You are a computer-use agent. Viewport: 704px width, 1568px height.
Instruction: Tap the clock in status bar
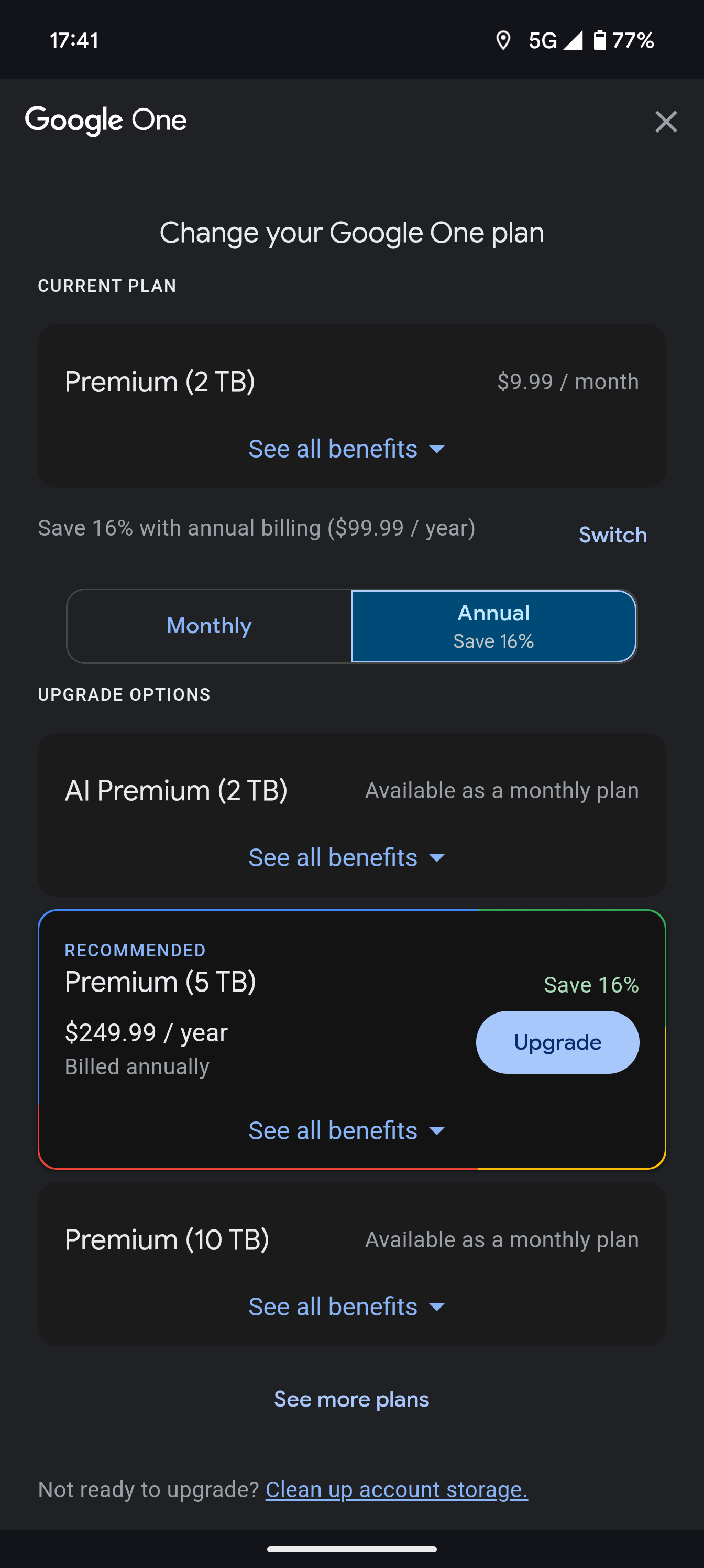(x=74, y=41)
